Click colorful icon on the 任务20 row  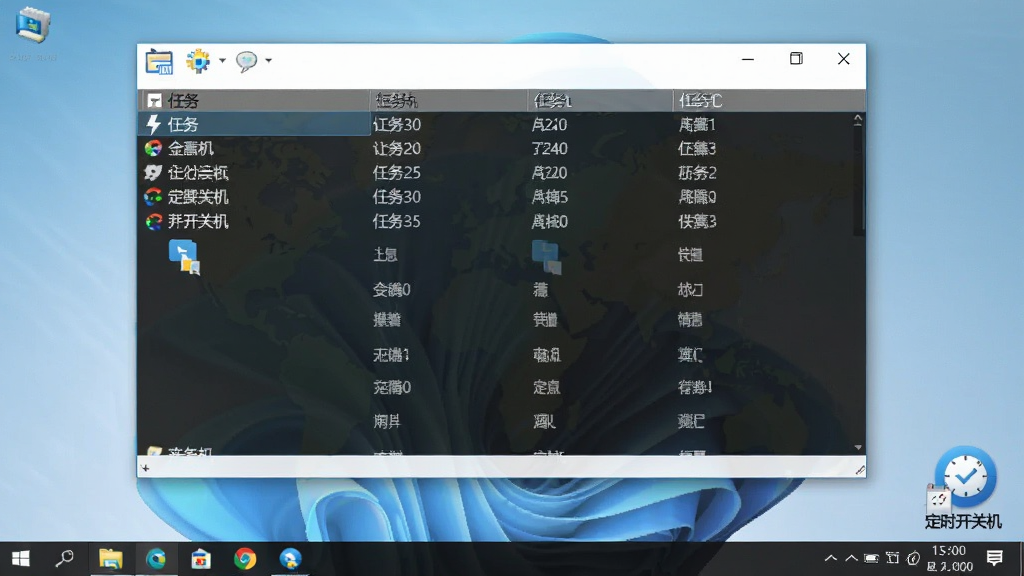[x=153, y=148]
